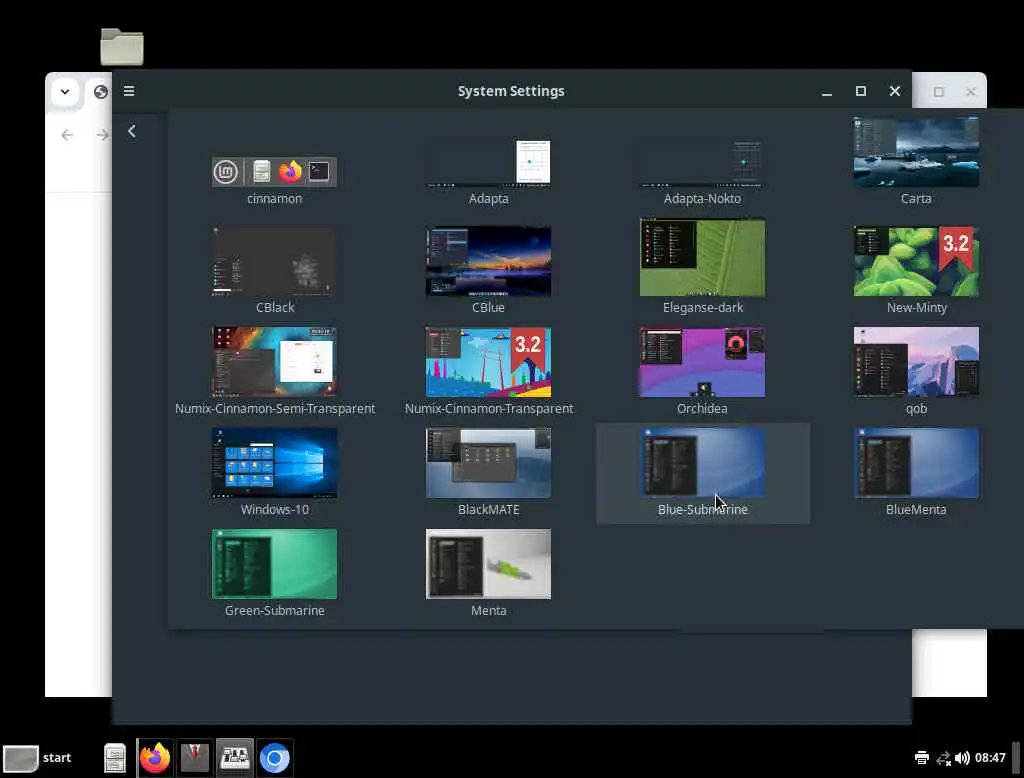Click the "Eleganse-dark" label text
The image size is (1024, 778).
[703, 307]
